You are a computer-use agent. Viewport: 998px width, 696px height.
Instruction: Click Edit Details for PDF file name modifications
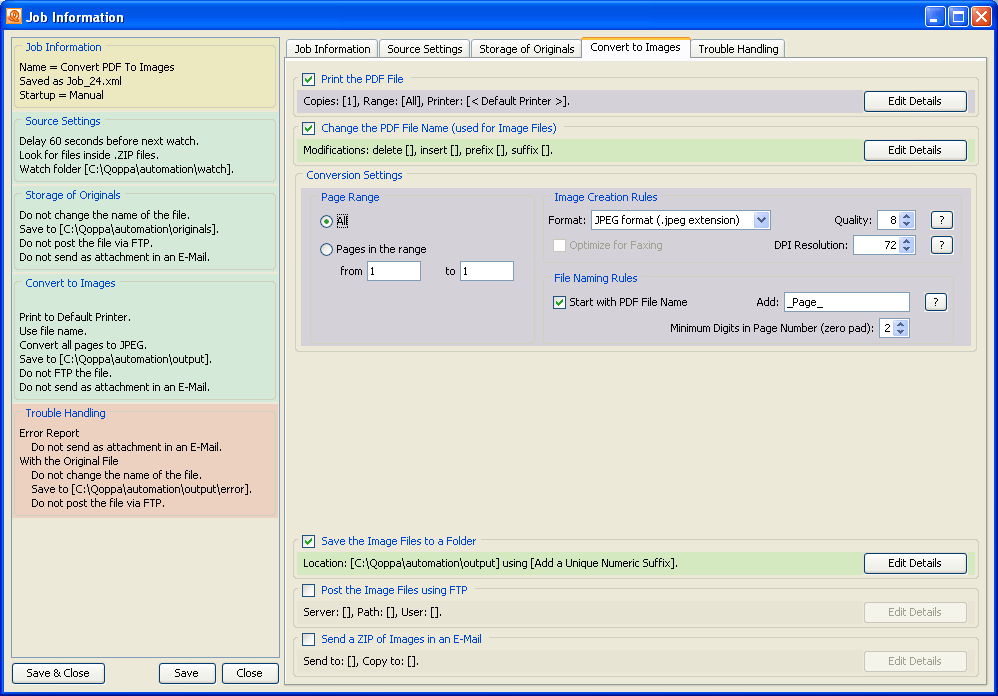coord(915,150)
